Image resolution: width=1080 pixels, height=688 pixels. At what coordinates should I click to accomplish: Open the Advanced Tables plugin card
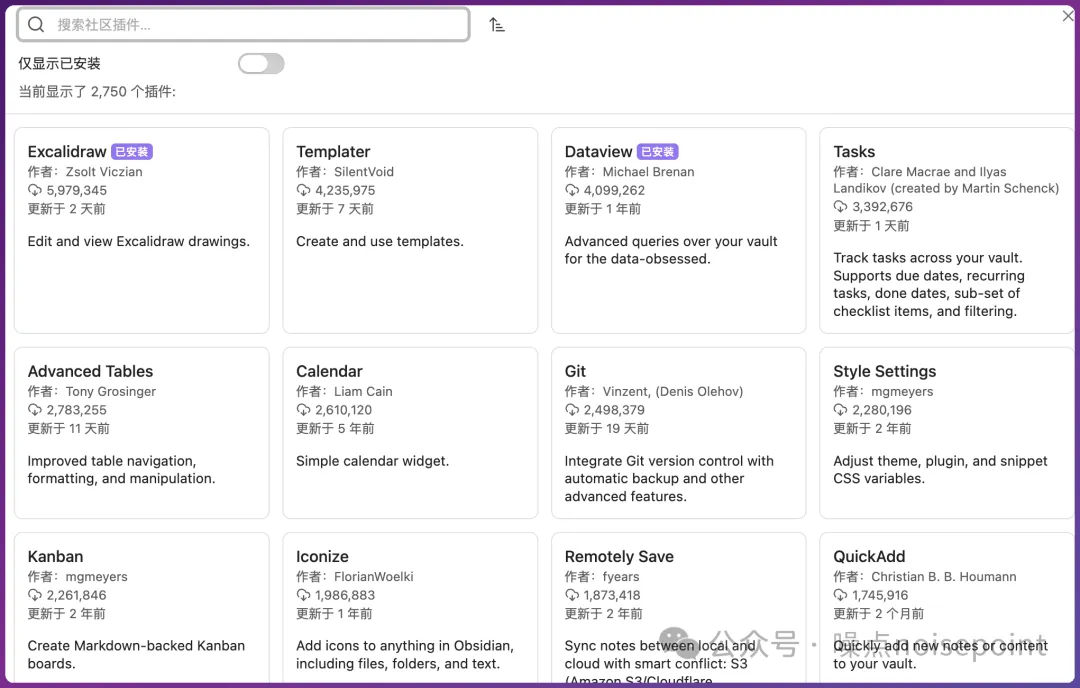click(x=142, y=432)
